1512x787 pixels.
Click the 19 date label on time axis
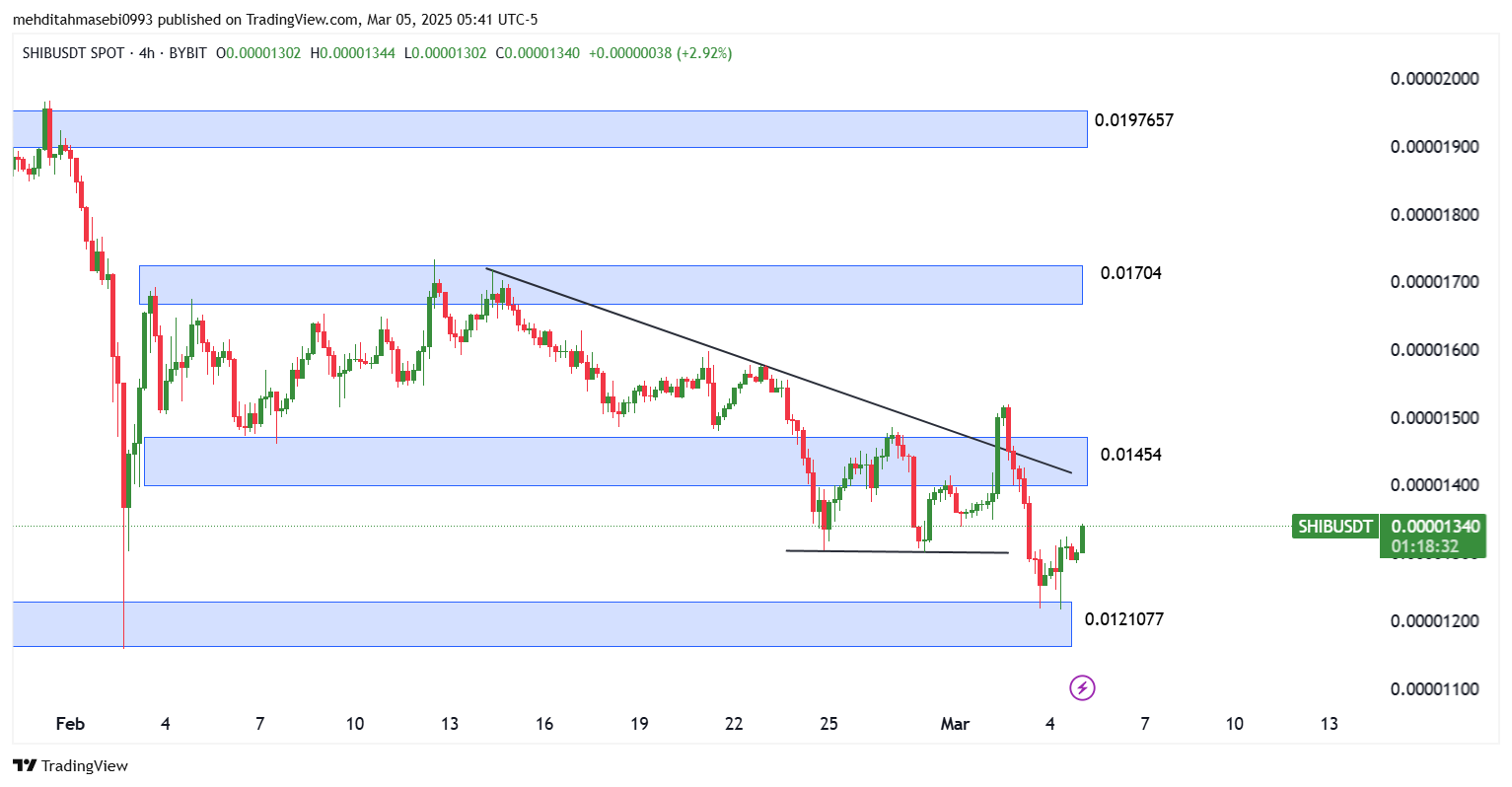pyautogui.click(x=639, y=724)
